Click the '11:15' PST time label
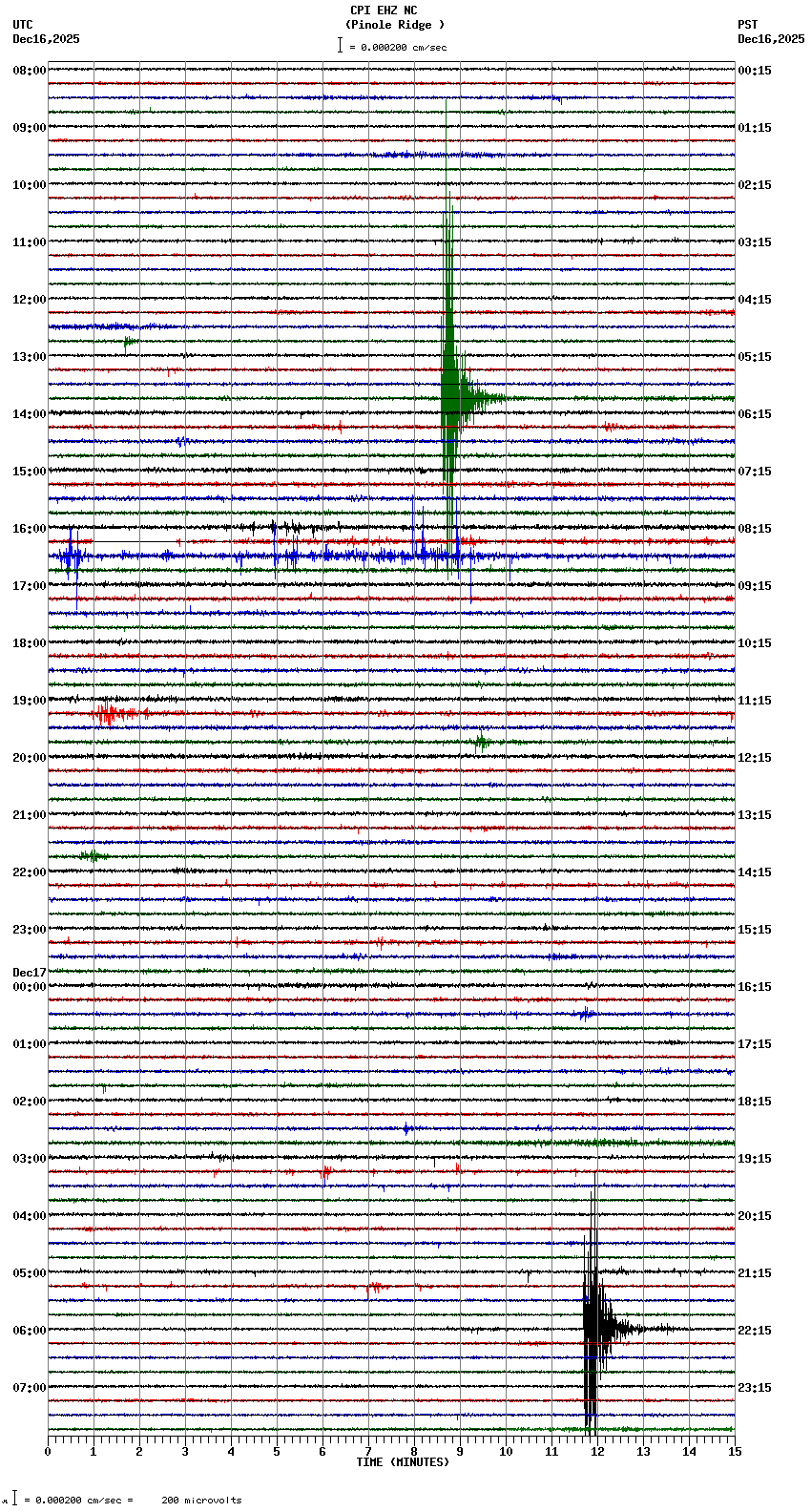This screenshot has height=1512, width=811. coord(755,701)
